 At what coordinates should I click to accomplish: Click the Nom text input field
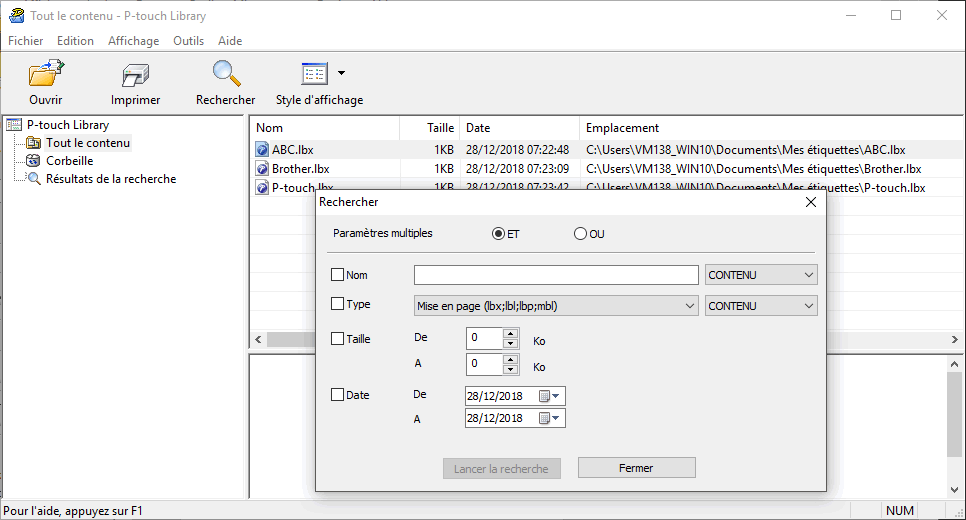(556, 275)
